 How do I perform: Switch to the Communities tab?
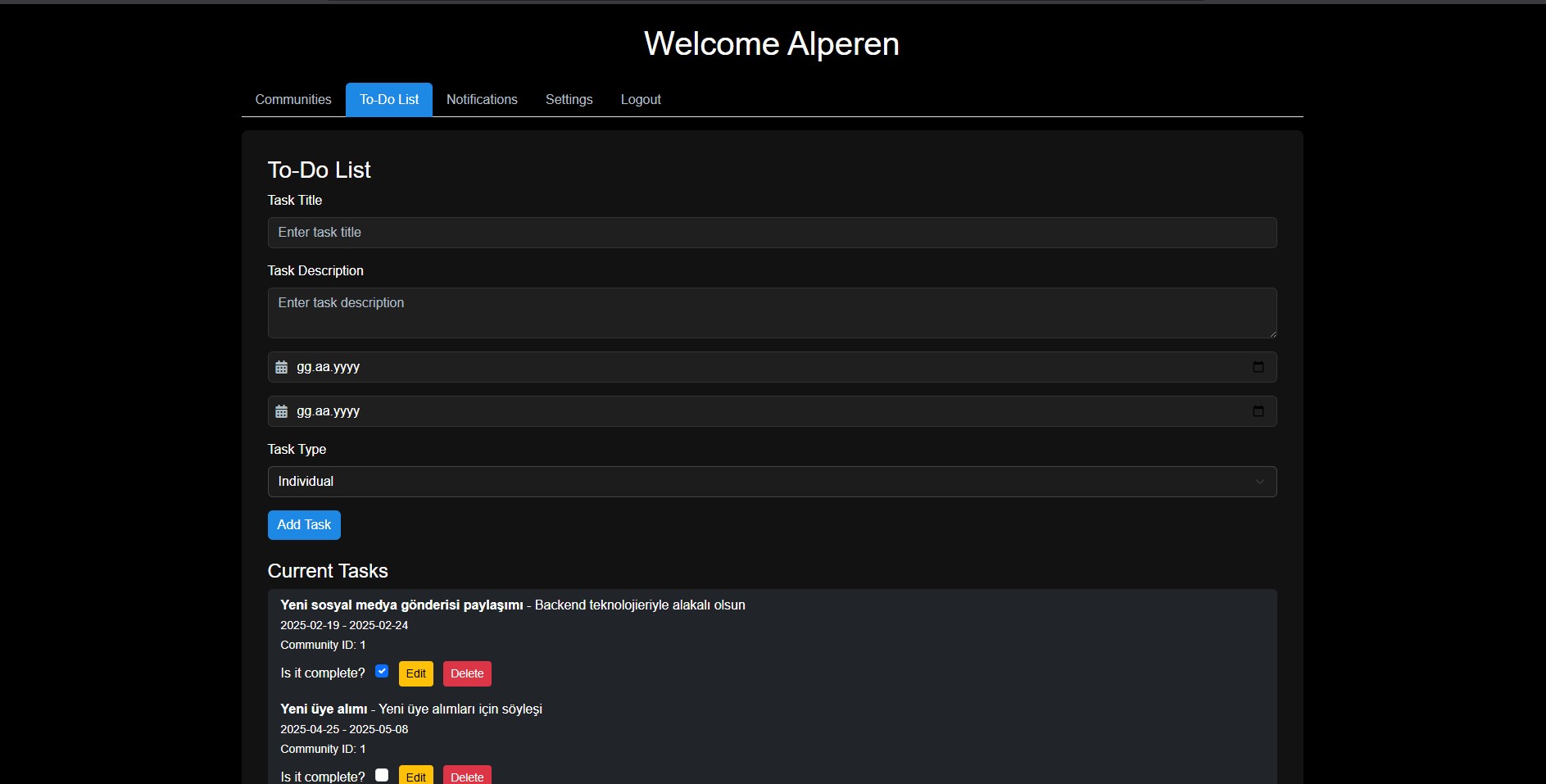tap(293, 99)
